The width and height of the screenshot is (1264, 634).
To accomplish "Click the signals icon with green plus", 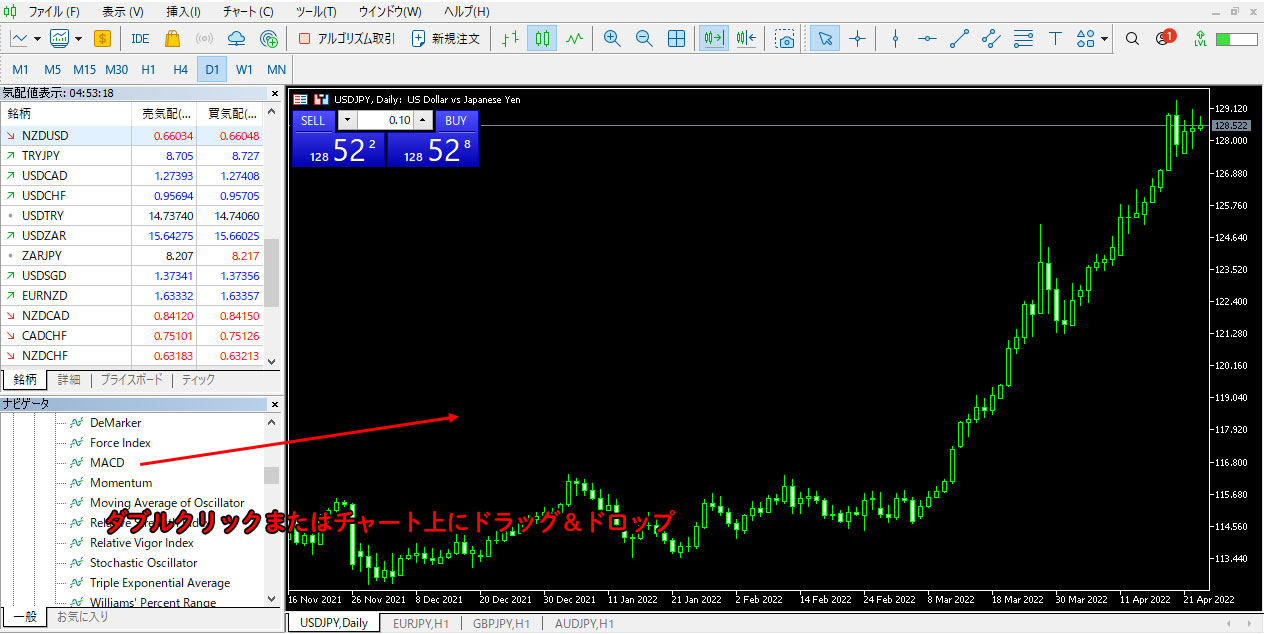I will point(268,38).
